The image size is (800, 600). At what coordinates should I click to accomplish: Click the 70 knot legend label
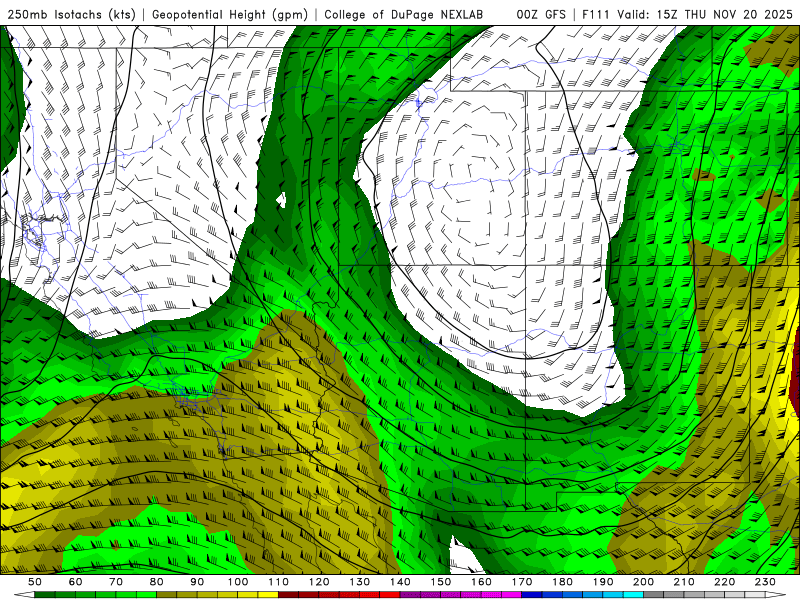click(116, 582)
